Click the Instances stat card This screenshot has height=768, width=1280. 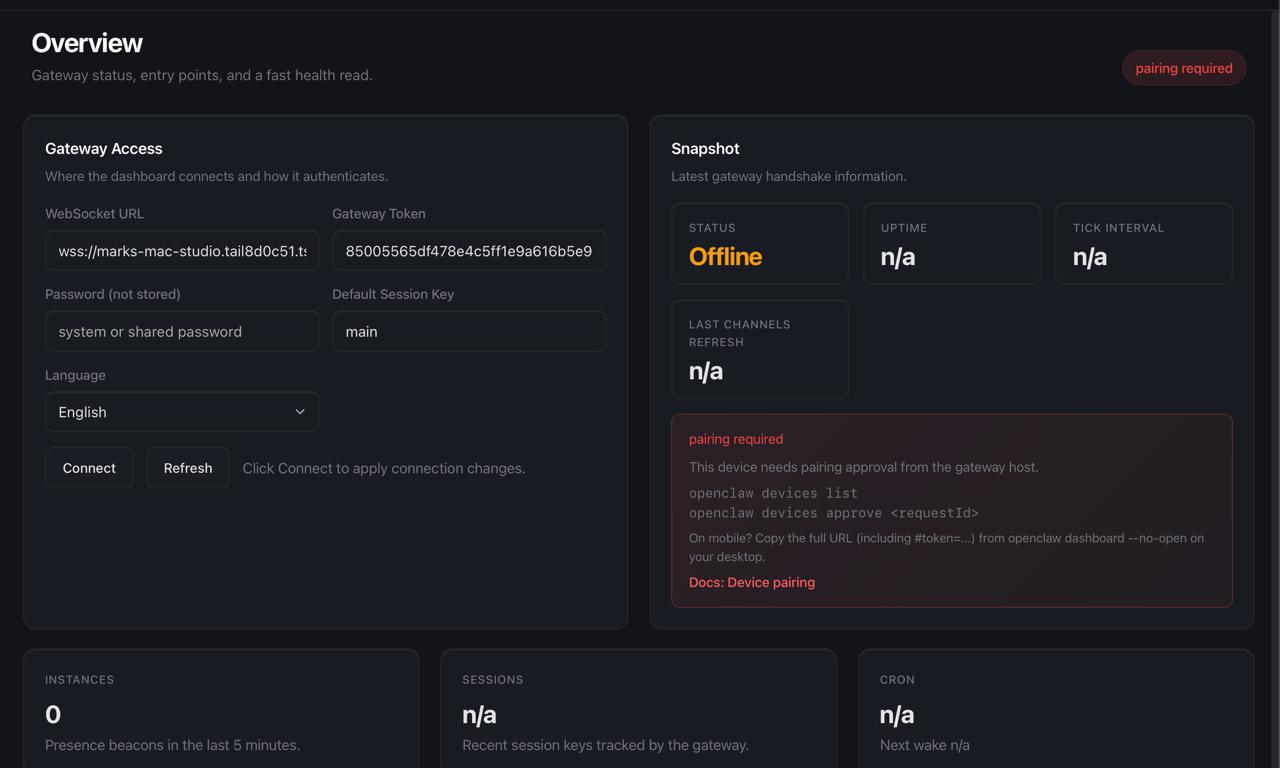click(221, 712)
